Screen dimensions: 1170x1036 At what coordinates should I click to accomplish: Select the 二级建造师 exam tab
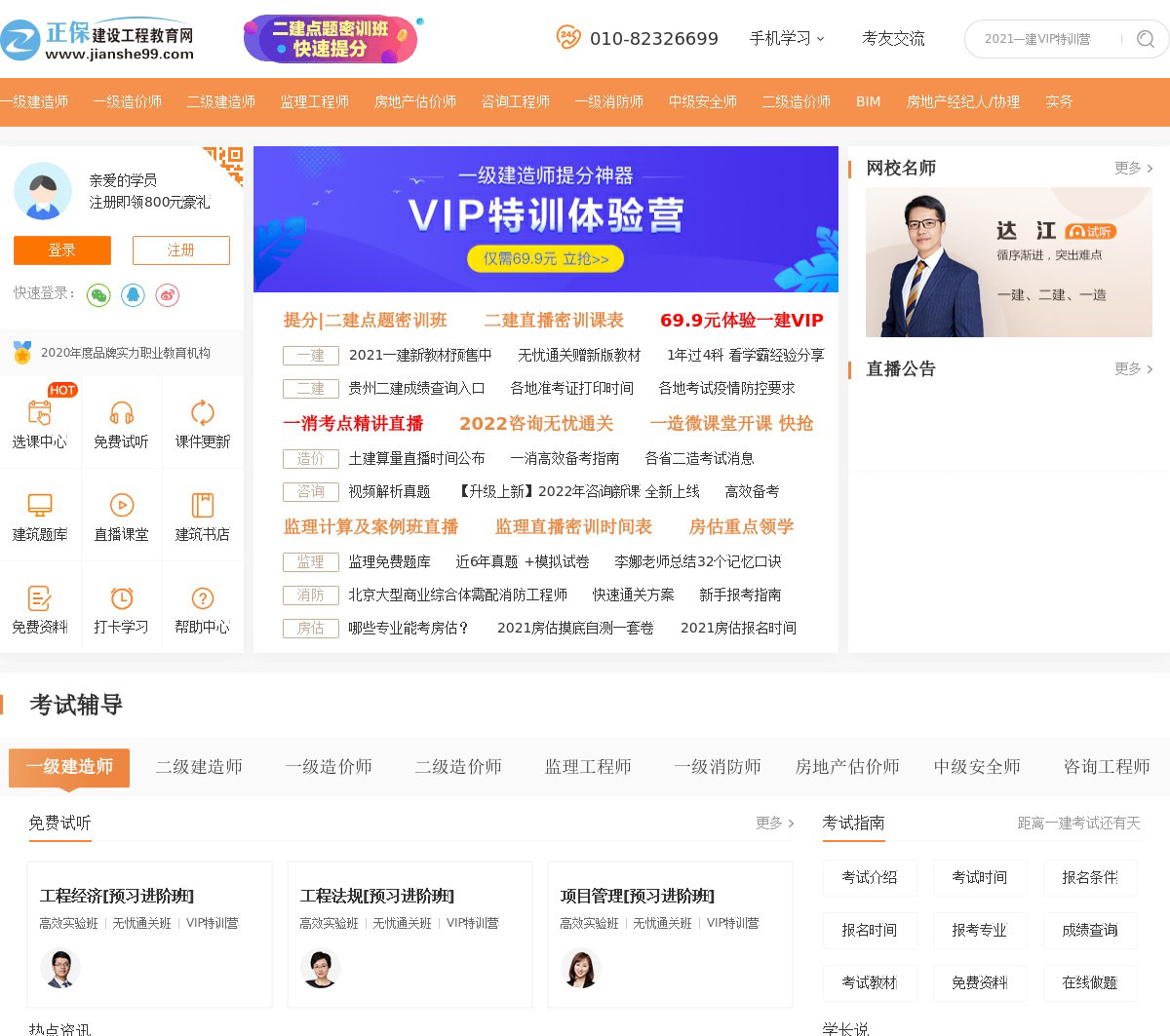point(199,767)
